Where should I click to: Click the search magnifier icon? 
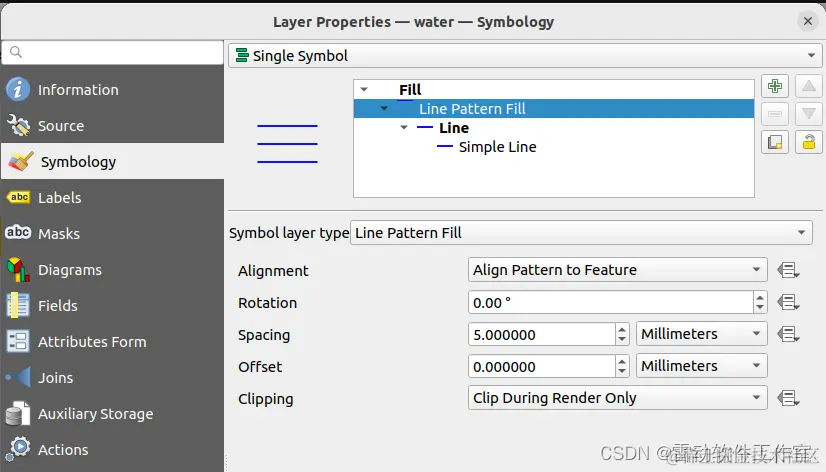point(16,52)
